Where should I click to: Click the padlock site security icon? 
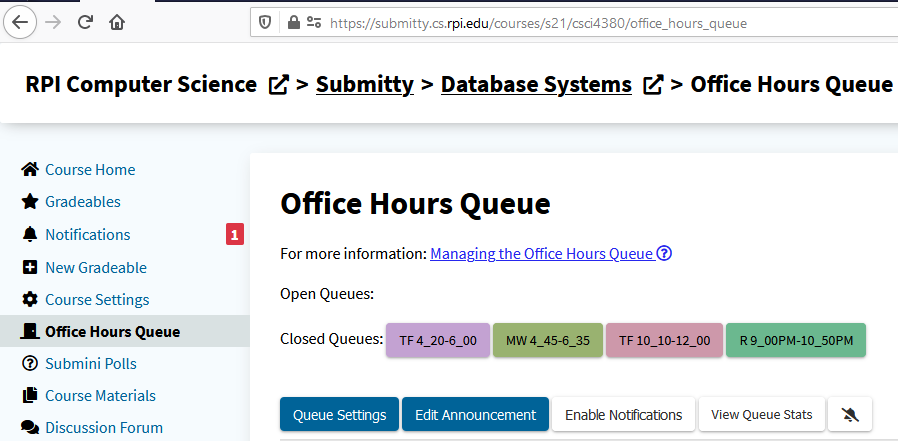[293, 22]
